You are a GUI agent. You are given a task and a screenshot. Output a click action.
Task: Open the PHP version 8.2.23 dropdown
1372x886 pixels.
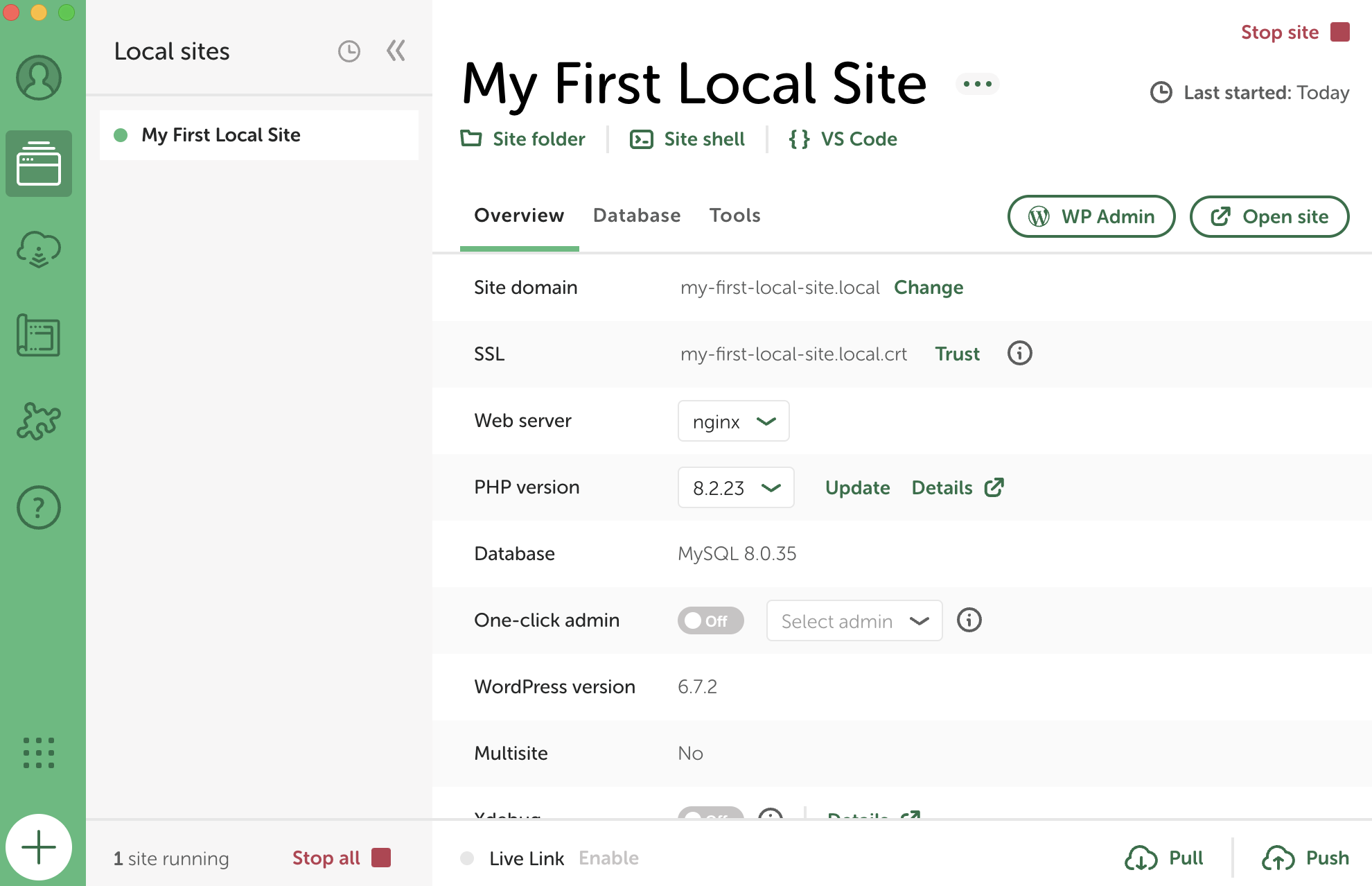(736, 487)
